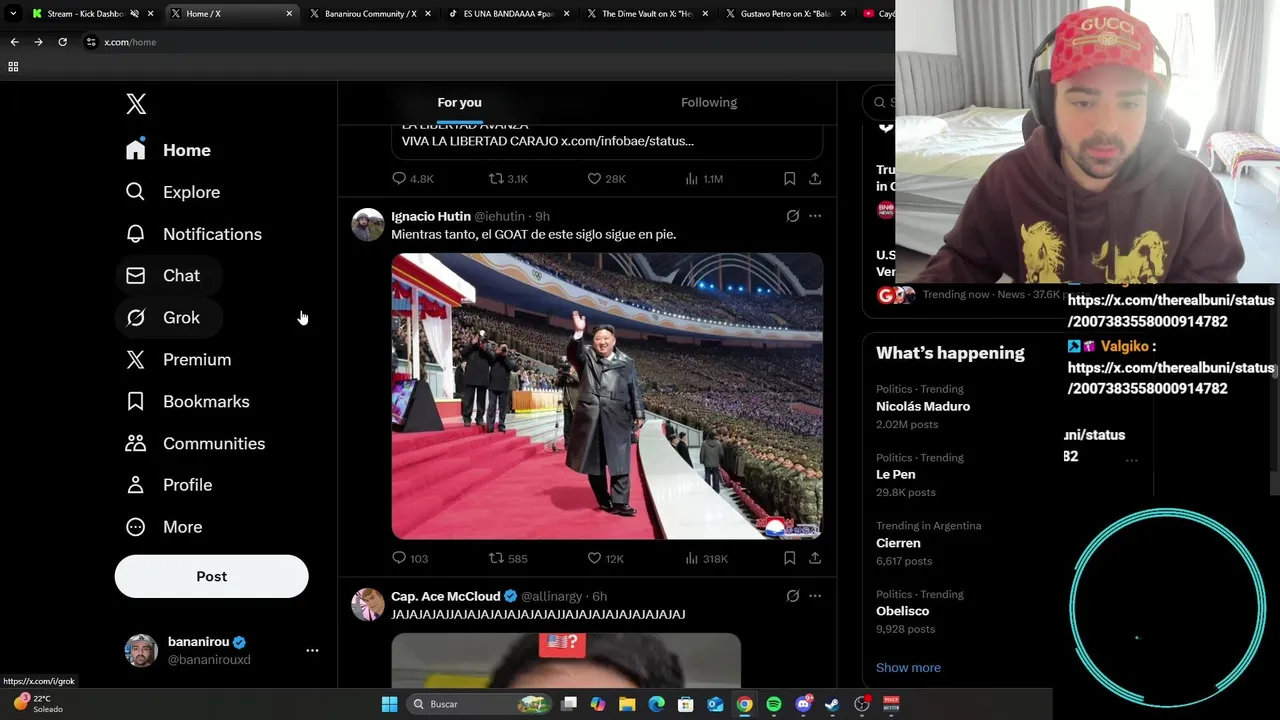The width and height of the screenshot is (1280, 720).
Task: Bookmark the post with 1.1M views
Action: click(789, 178)
